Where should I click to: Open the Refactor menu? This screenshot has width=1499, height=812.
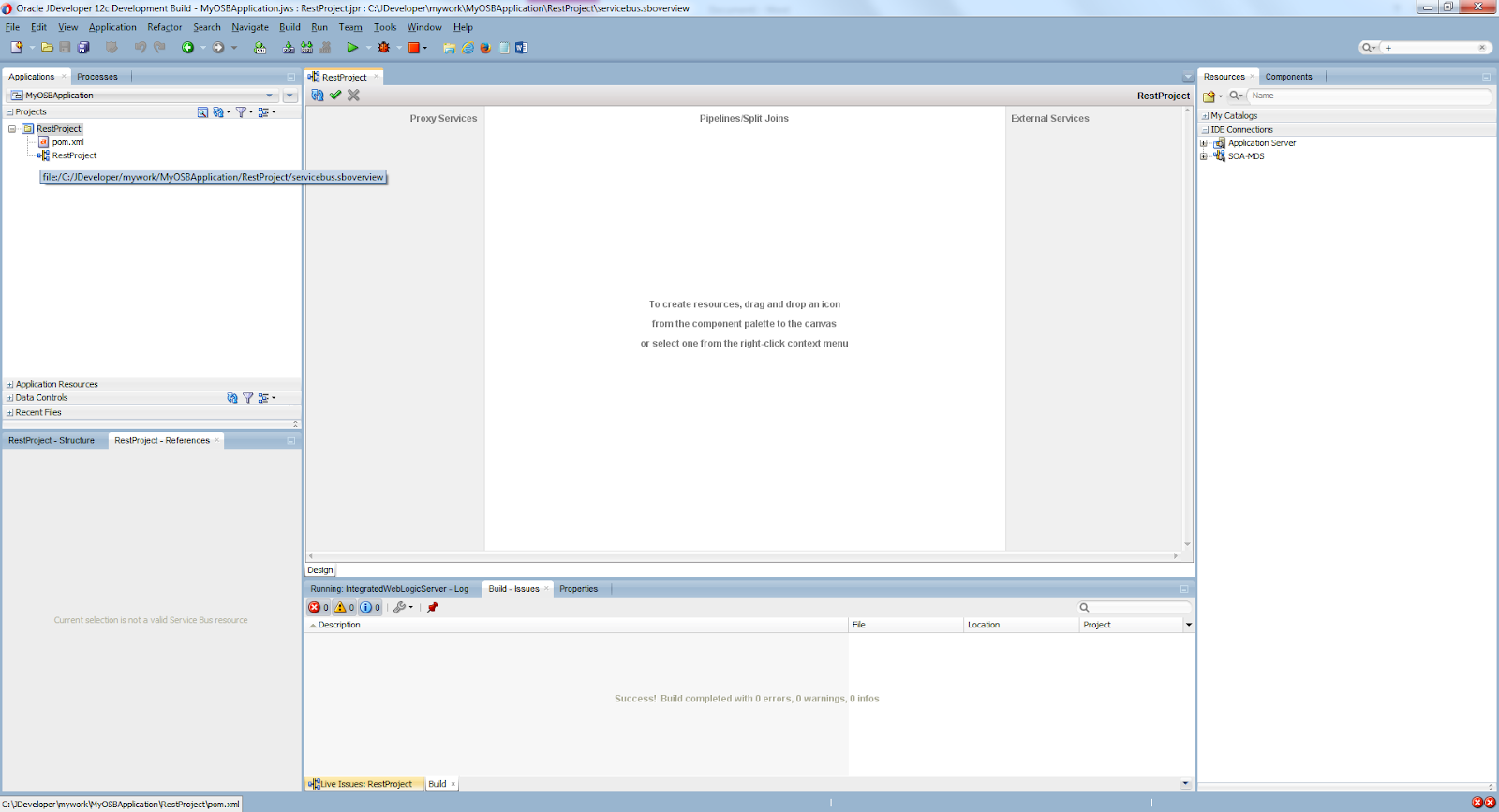coord(164,27)
